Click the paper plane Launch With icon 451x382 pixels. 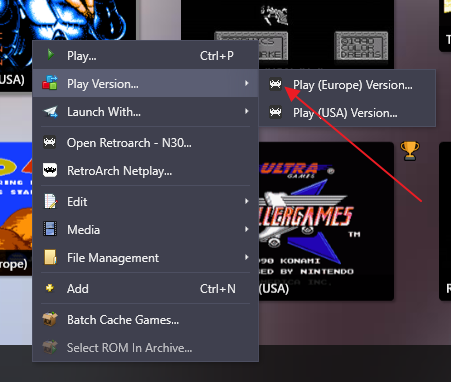click(x=50, y=112)
